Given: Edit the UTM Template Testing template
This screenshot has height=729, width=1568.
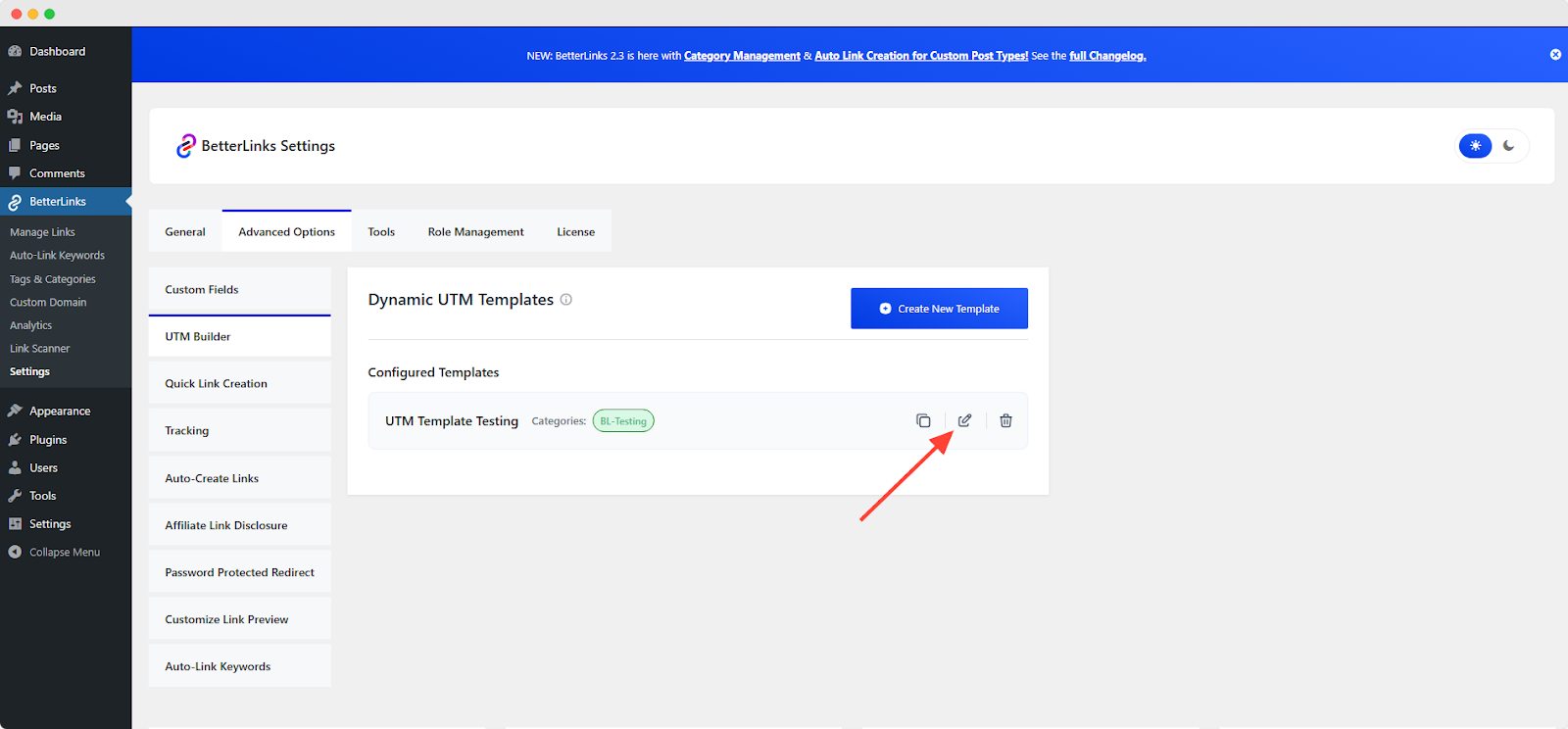Looking at the screenshot, I should pyautogui.click(x=964, y=420).
